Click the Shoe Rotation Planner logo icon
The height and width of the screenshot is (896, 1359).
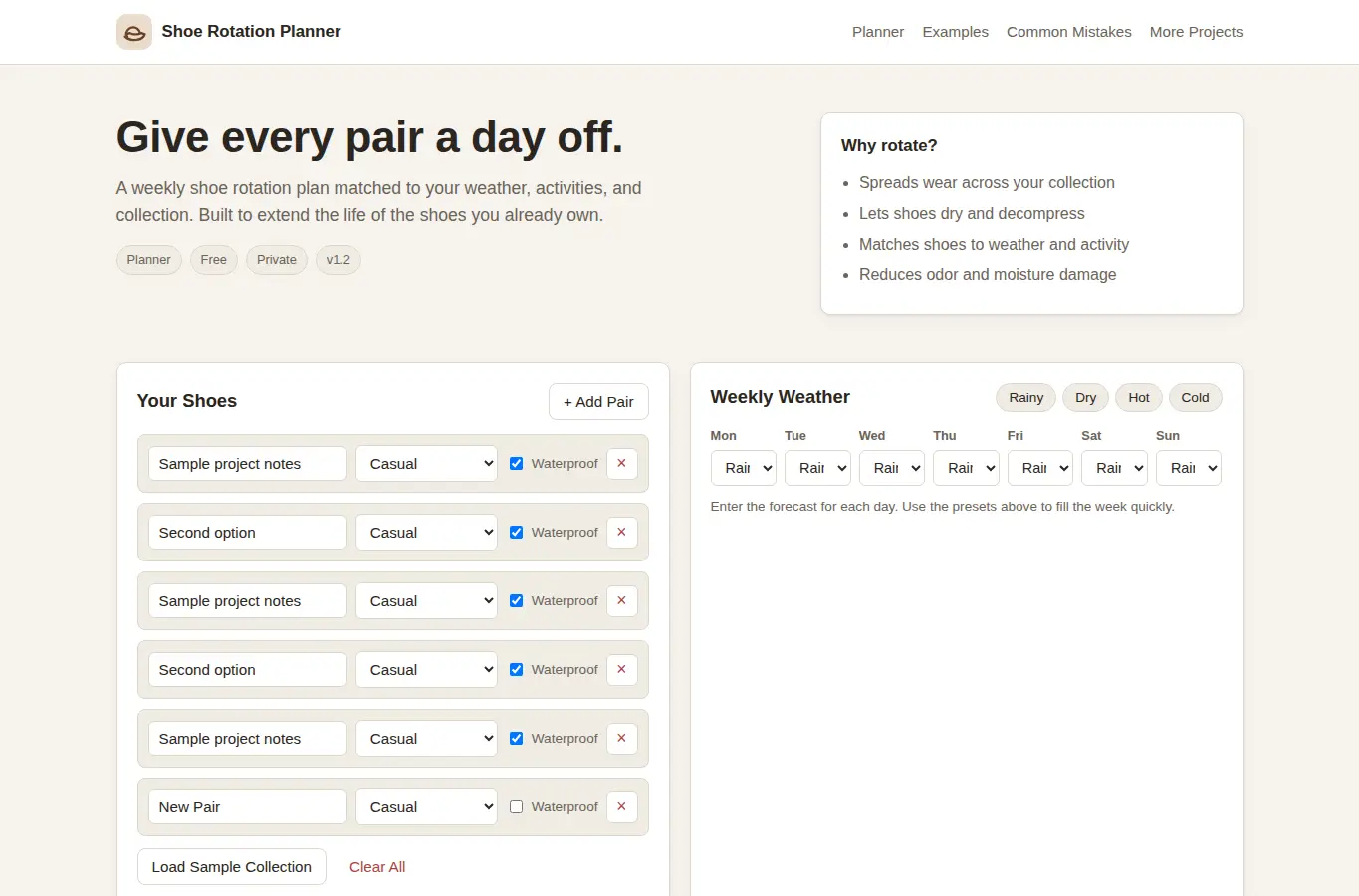coord(134,32)
